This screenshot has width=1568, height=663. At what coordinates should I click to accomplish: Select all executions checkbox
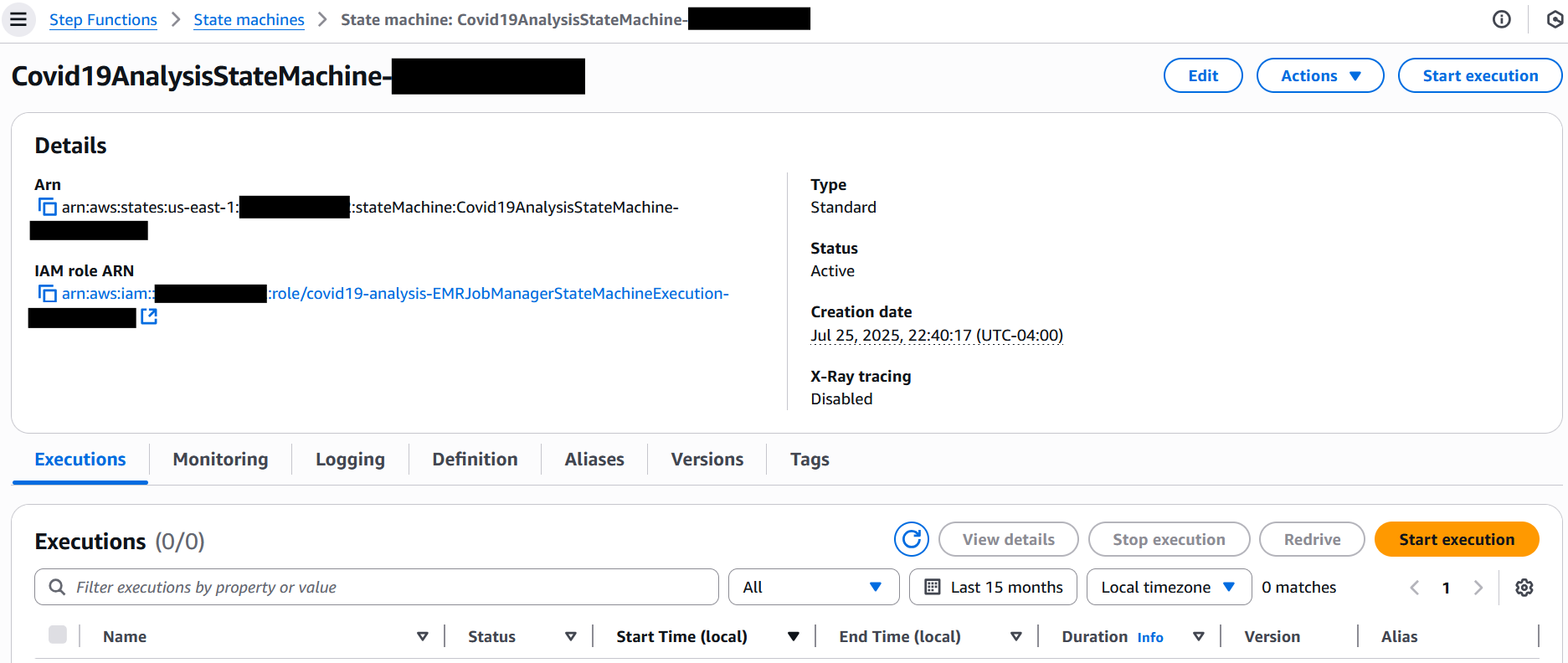click(x=58, y=635)
